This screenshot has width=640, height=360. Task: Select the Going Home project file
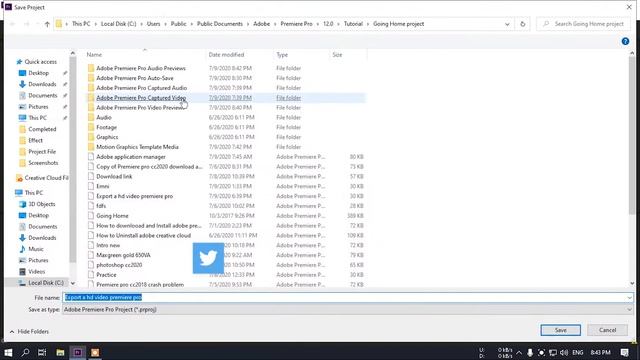point(112,216)
